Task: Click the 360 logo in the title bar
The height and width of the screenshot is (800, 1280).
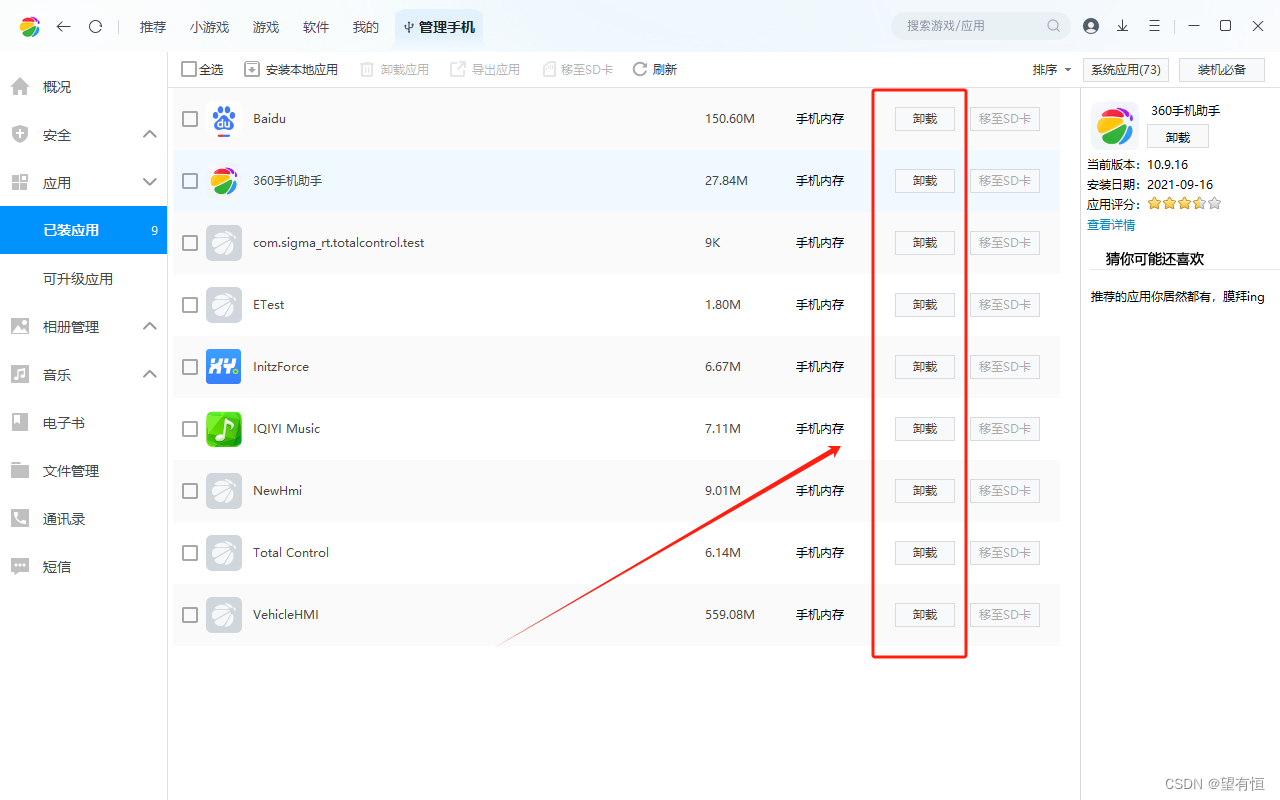Action: coord(30,27)
